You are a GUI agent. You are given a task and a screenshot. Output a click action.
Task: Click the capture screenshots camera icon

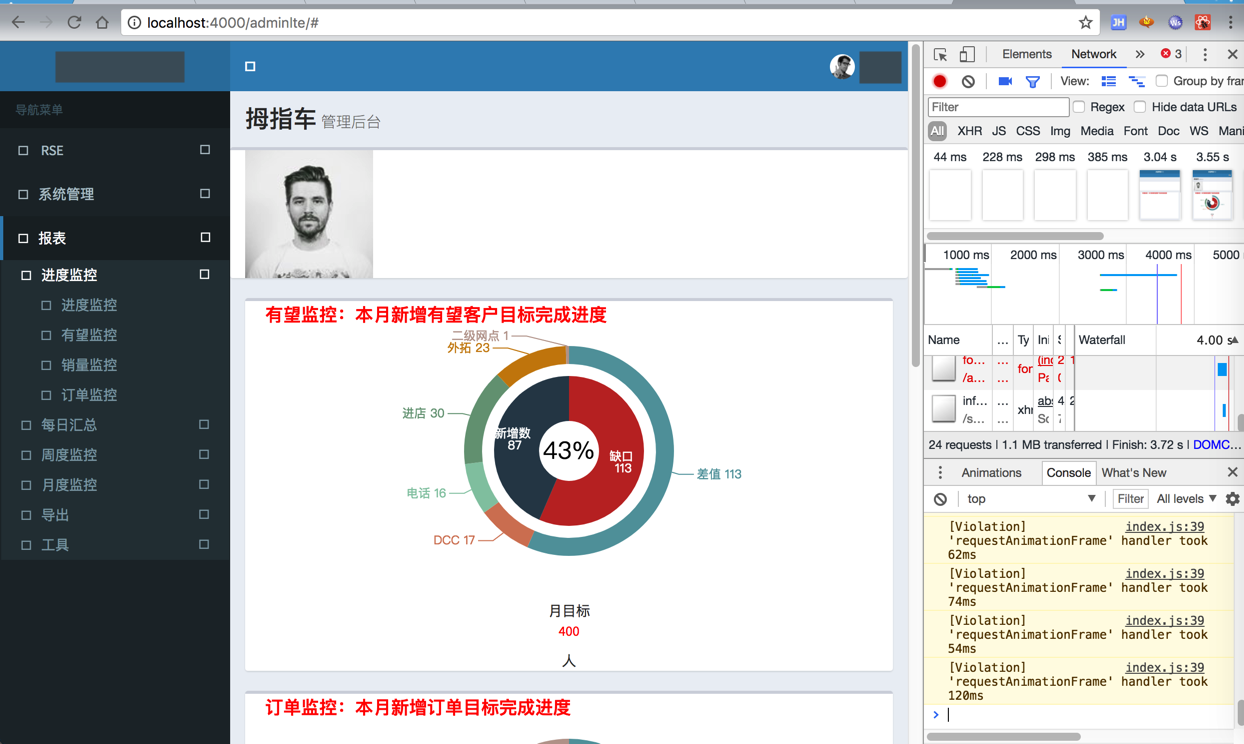1005,81
